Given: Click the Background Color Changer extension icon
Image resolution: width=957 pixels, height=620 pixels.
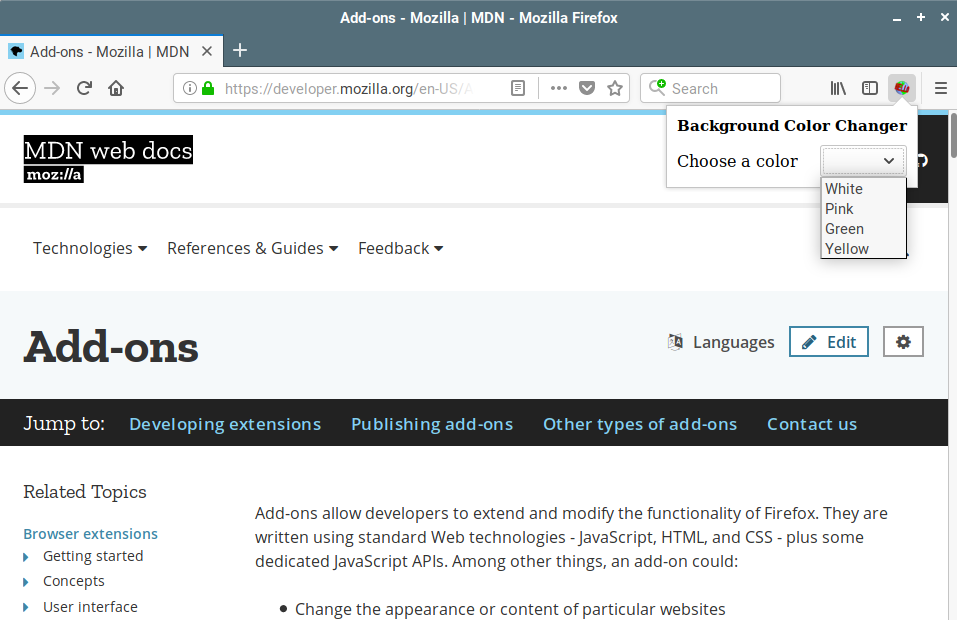Looking at the screenshot, I should [x=901, y=88].
